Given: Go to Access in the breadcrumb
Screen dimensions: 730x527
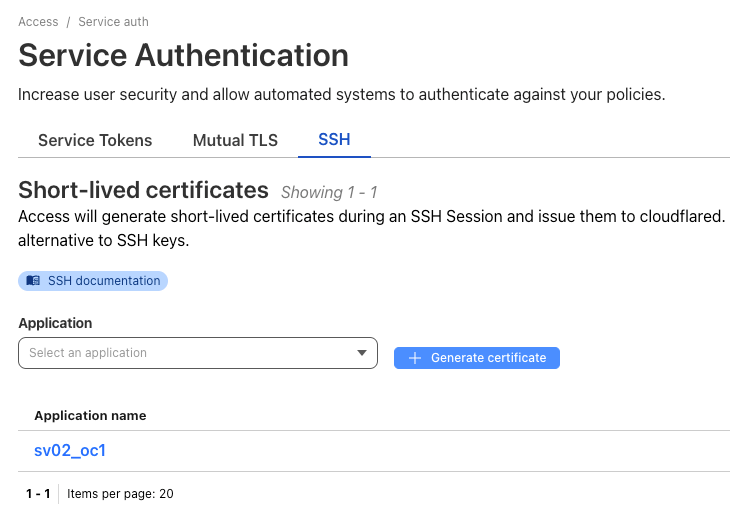Looking at the screenshot, I should [x=38, y=22].
